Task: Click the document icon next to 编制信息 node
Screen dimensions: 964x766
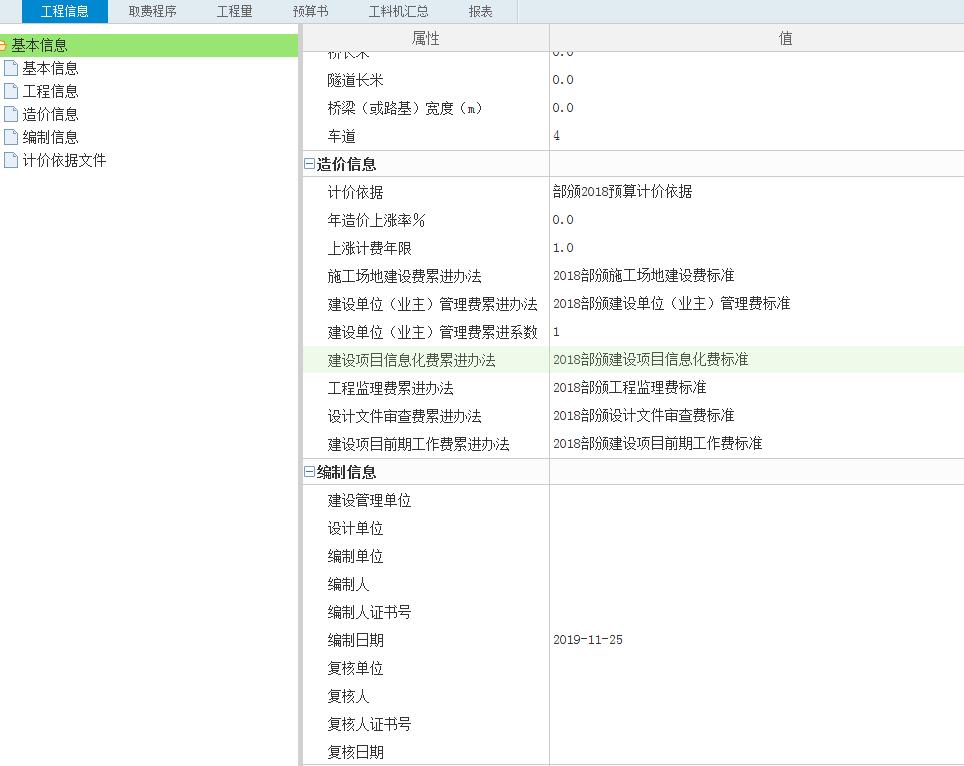Action: click(10, 136)
